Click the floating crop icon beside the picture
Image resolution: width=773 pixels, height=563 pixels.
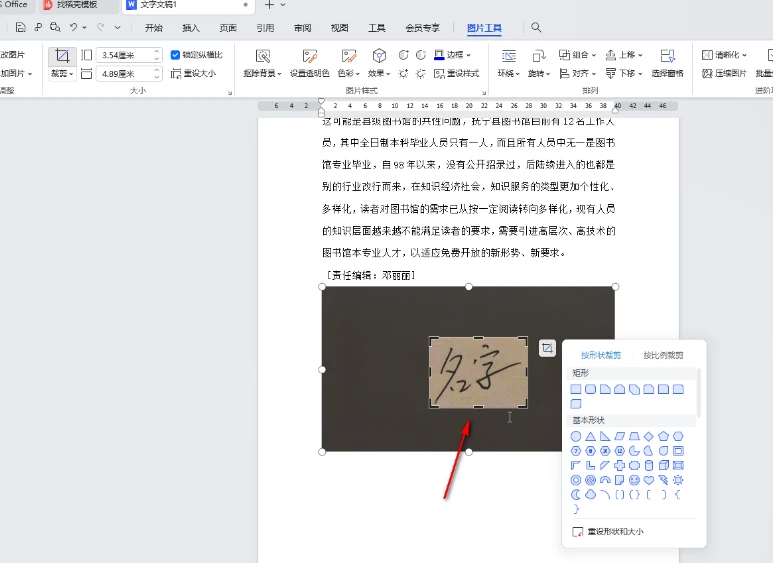(x=547, y=348)
